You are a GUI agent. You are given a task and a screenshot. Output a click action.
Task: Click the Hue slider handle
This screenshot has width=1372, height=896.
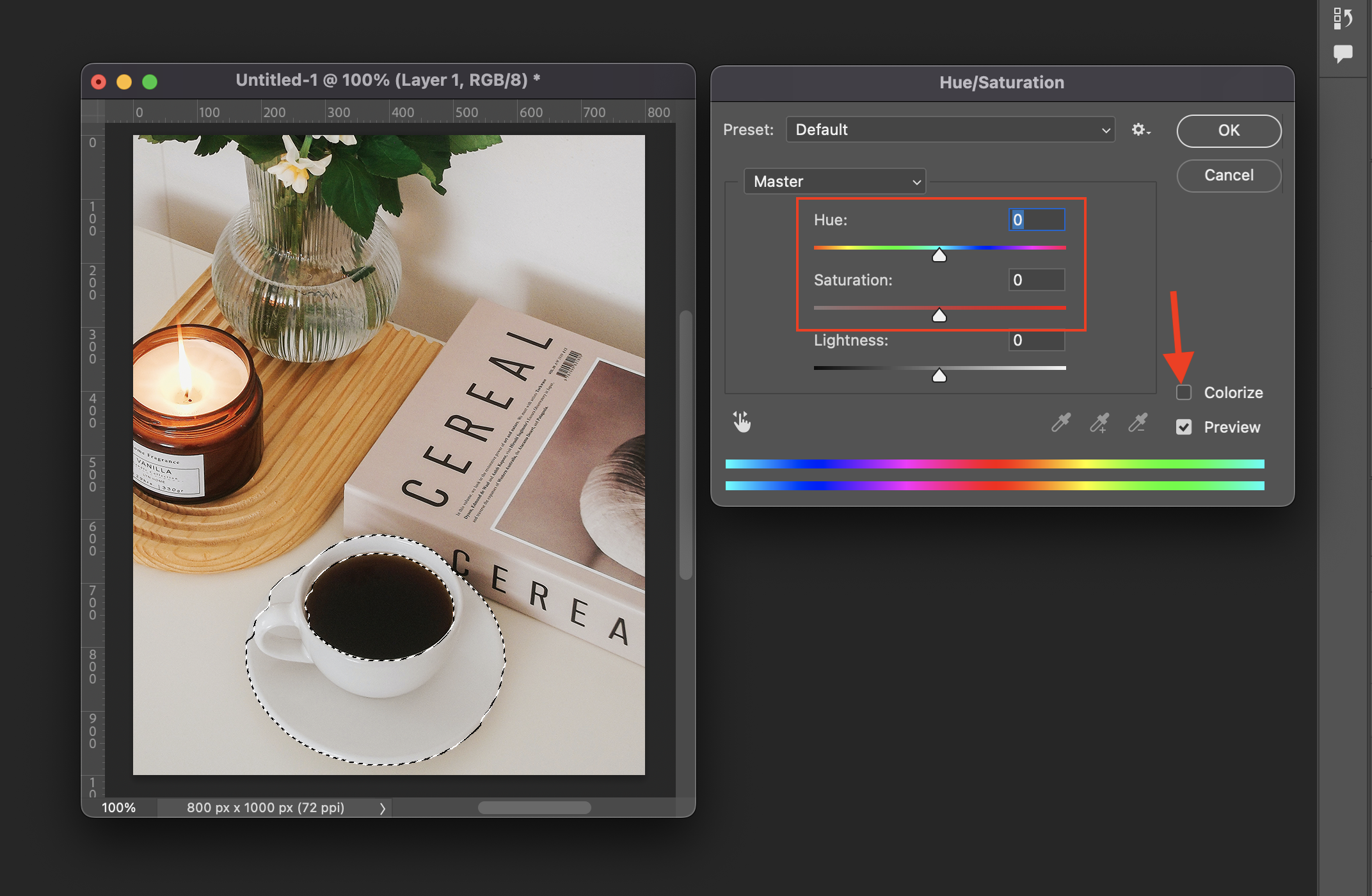click(939, 255)
